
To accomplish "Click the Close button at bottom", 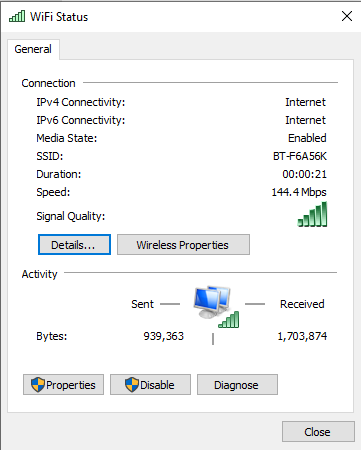I will 318,432.
